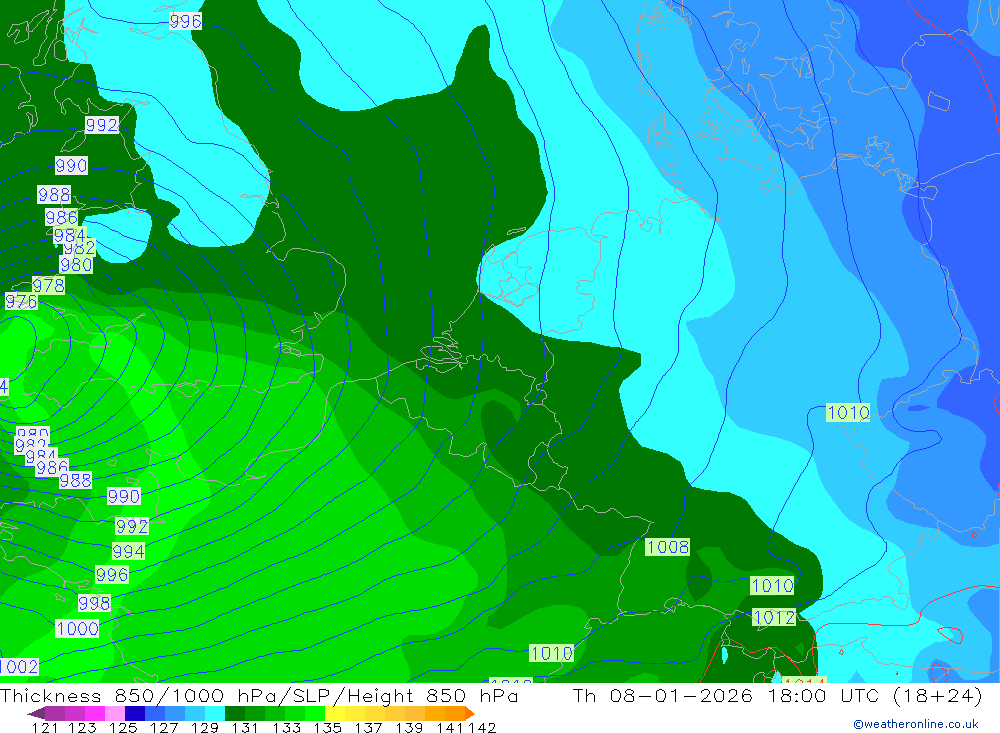
Task: Click the 125 value on the legend scale
Action: 123,728
